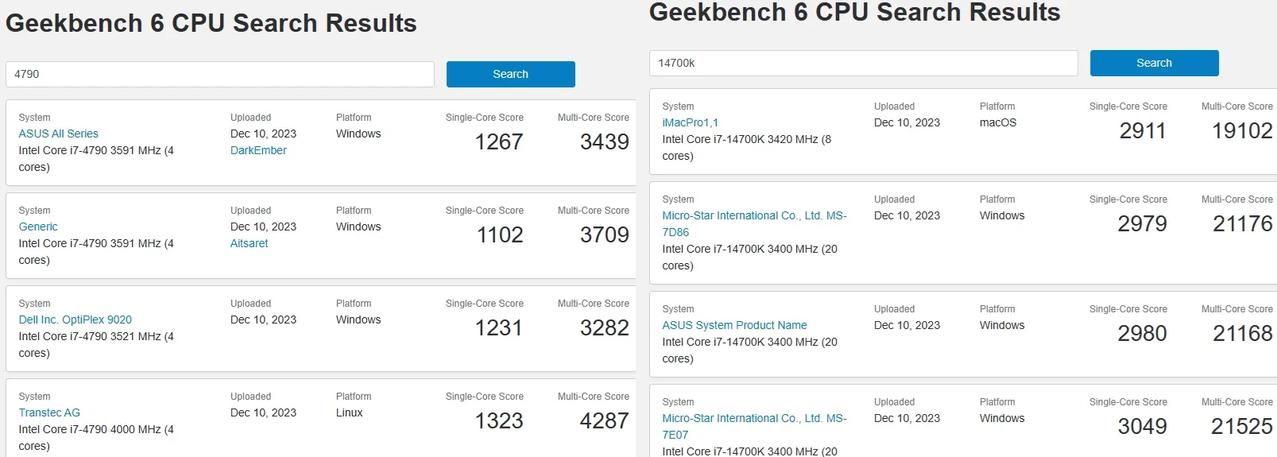
Task: Open the Dell Inc. OptiPlex 9020 result
Action: pyautogui.click(x=75, y=320)
